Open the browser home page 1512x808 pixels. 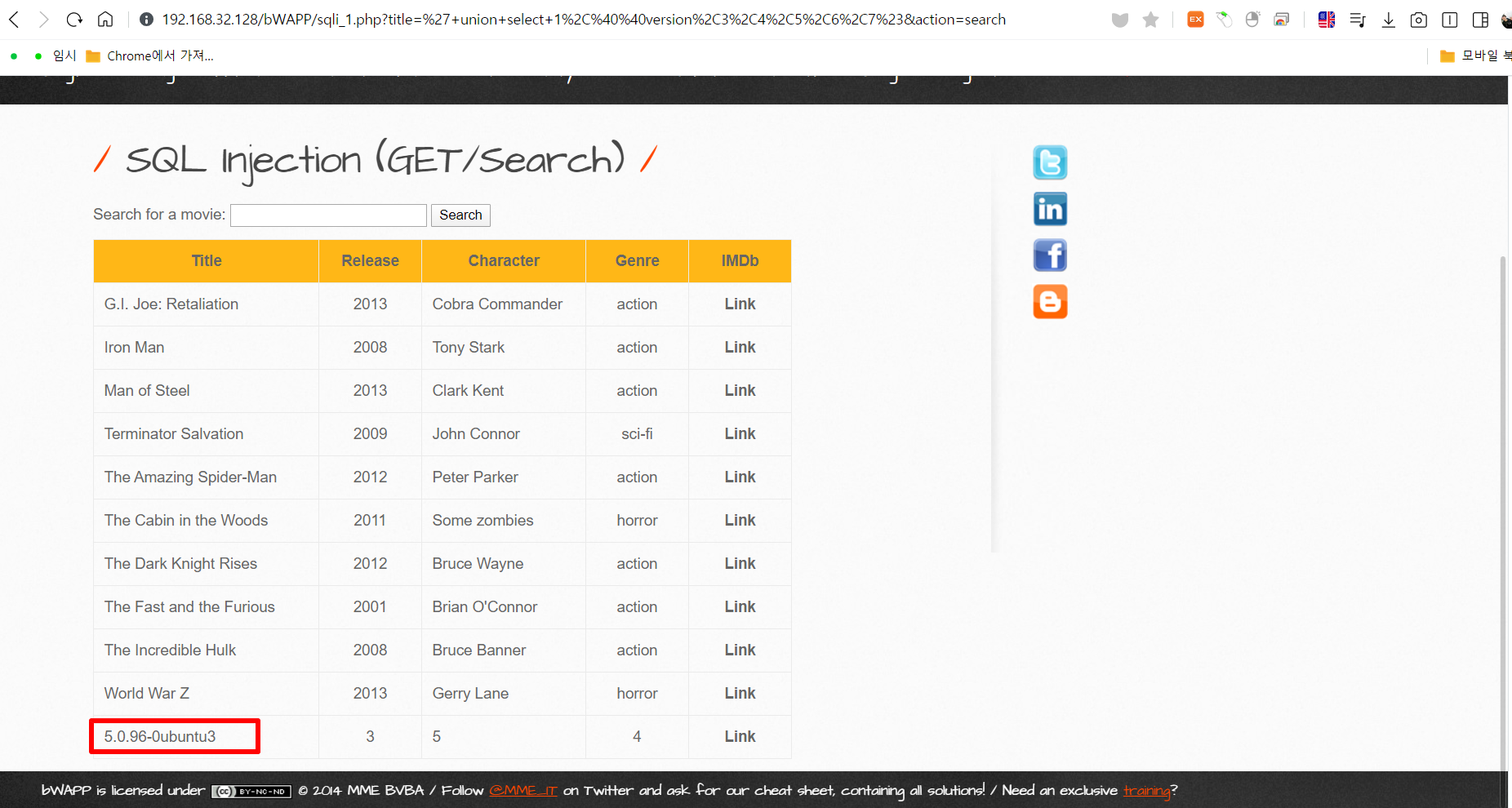pyautogui.click(x=105, y=20)
